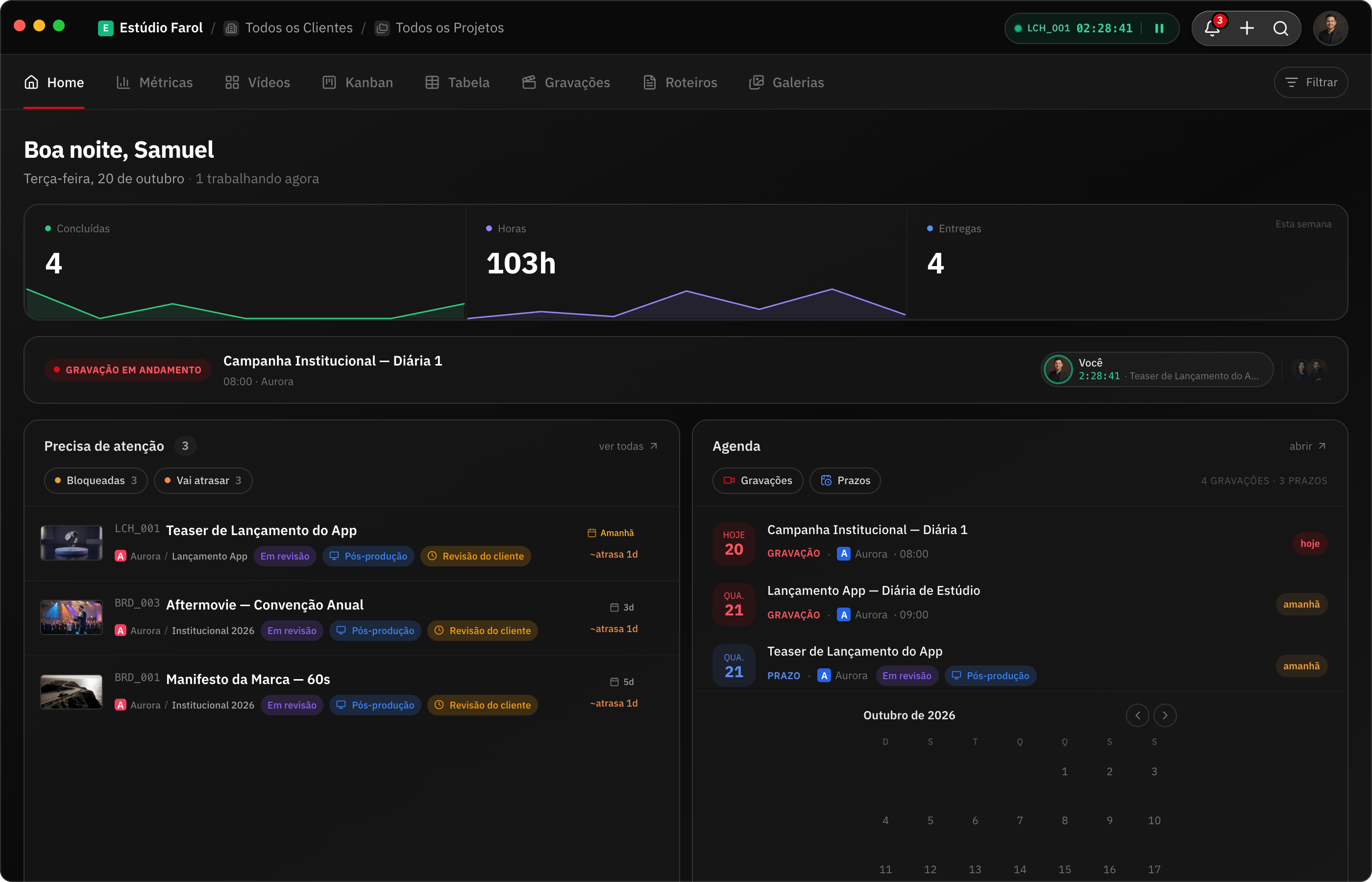The height and width of the screenshot is (882, 1372).
Task: Open the Manifesto da Marca thumbnail
Action: click(72, 692)
